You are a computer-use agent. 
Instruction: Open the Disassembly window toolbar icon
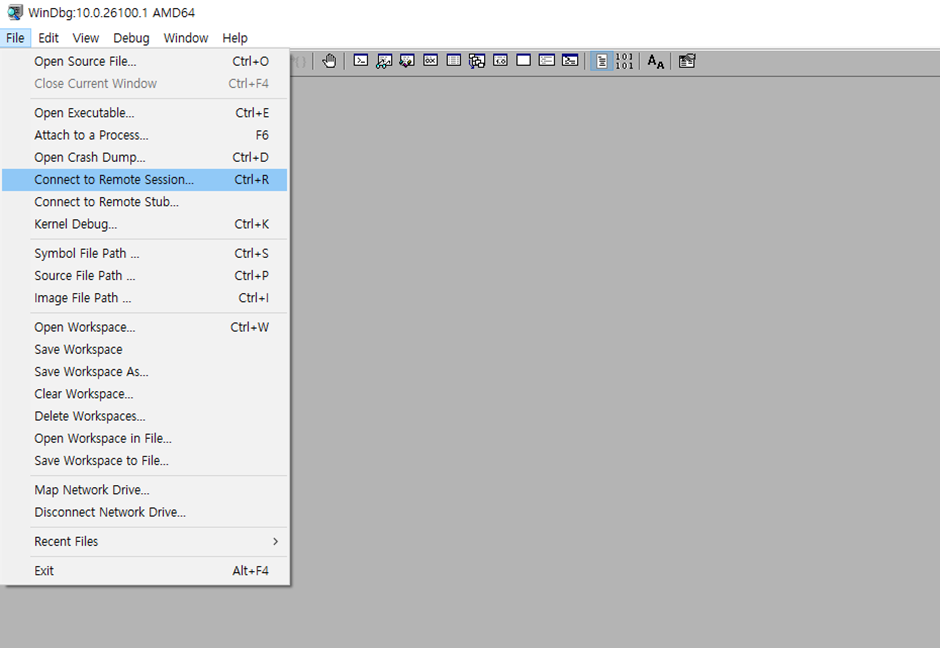coord(501,61)
